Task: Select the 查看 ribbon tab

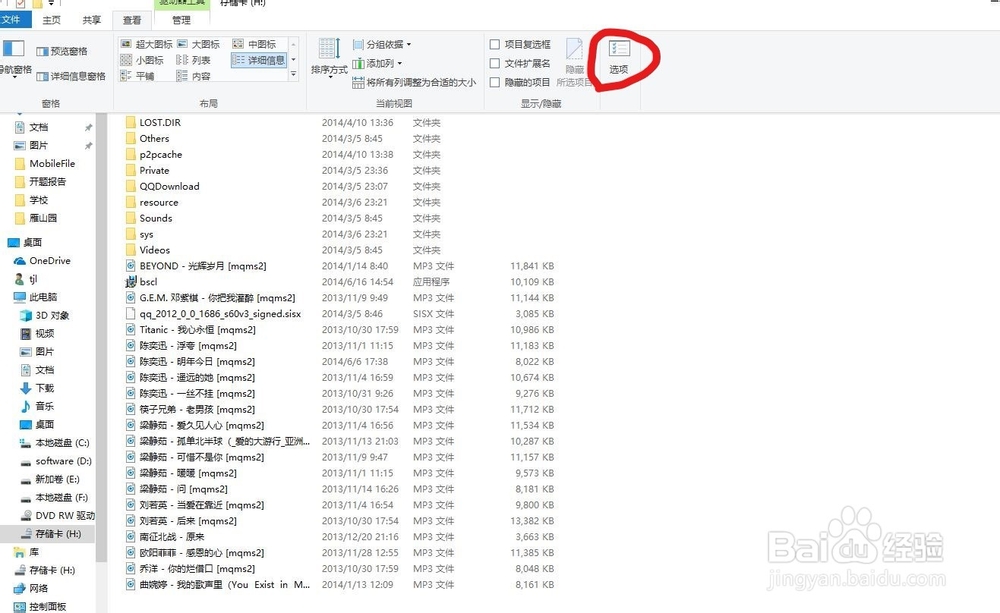Action: point(132,20)
